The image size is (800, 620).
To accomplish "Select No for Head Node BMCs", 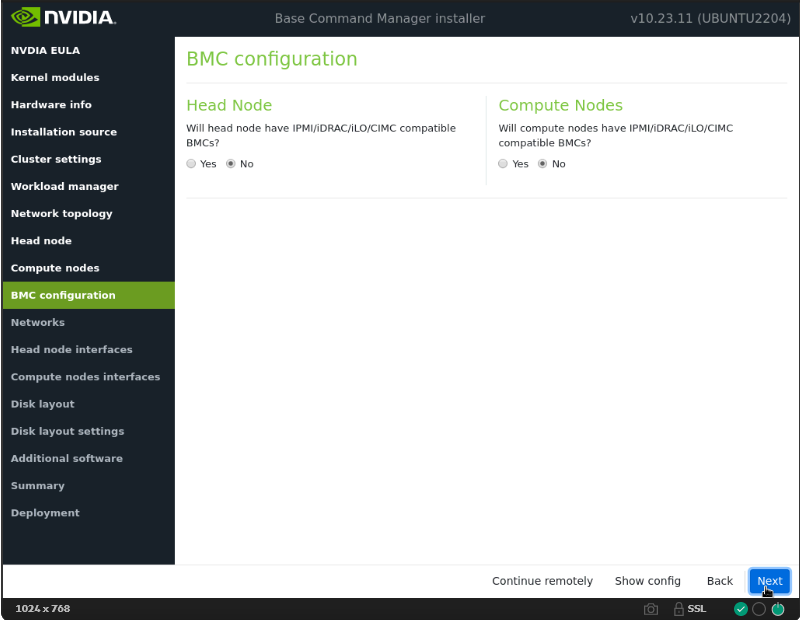I will coord(231,164).
